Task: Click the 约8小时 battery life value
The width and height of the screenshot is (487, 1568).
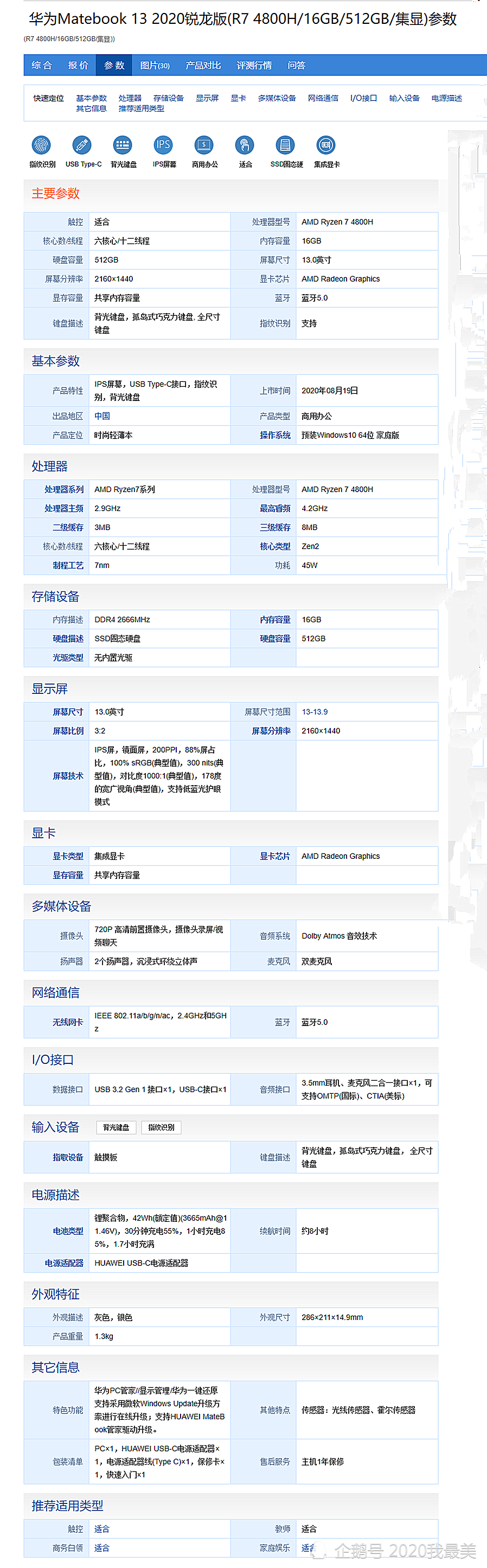Action: [x=315, y=1232]
